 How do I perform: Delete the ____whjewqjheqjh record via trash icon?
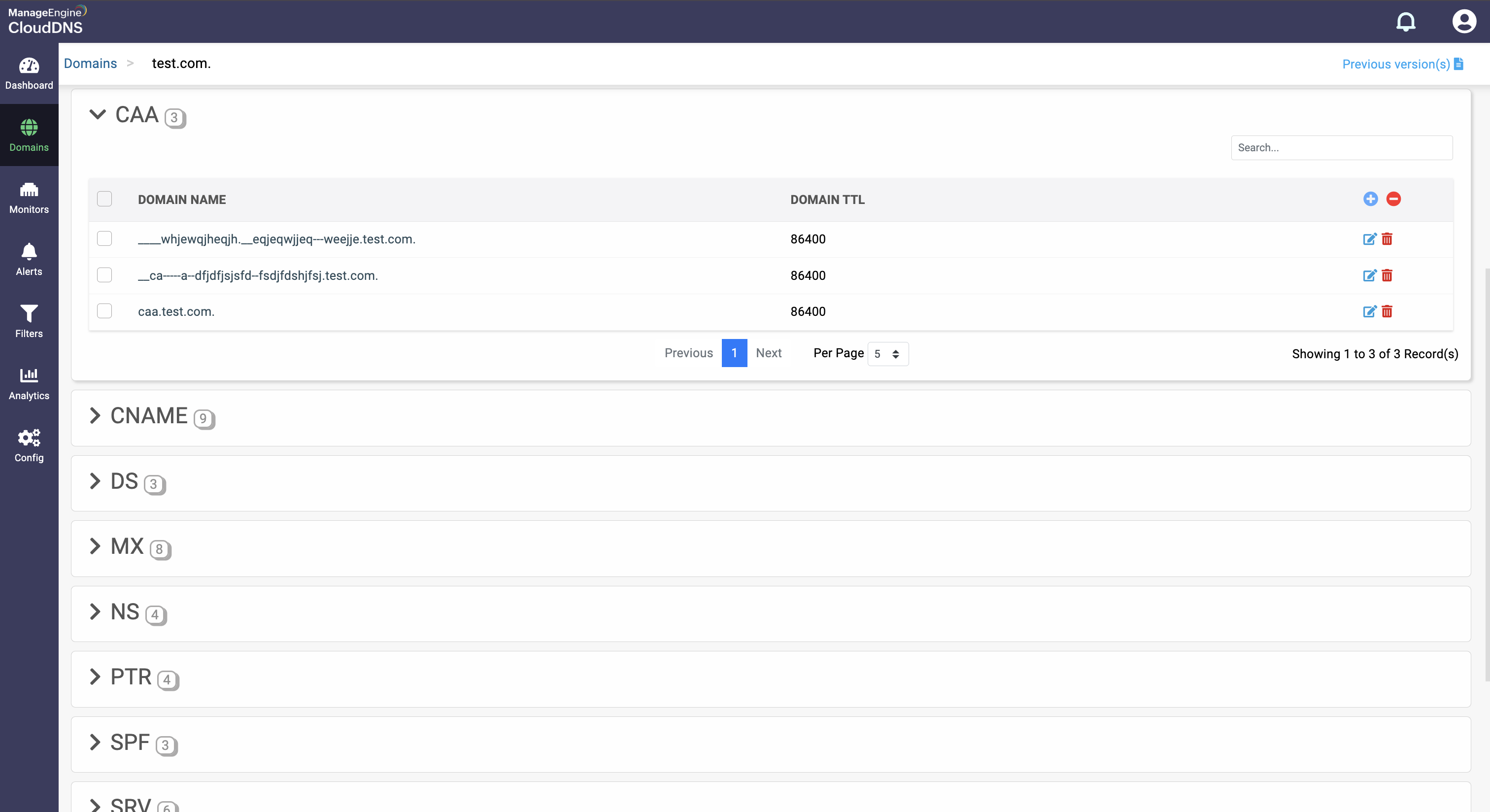point(1387,239)
